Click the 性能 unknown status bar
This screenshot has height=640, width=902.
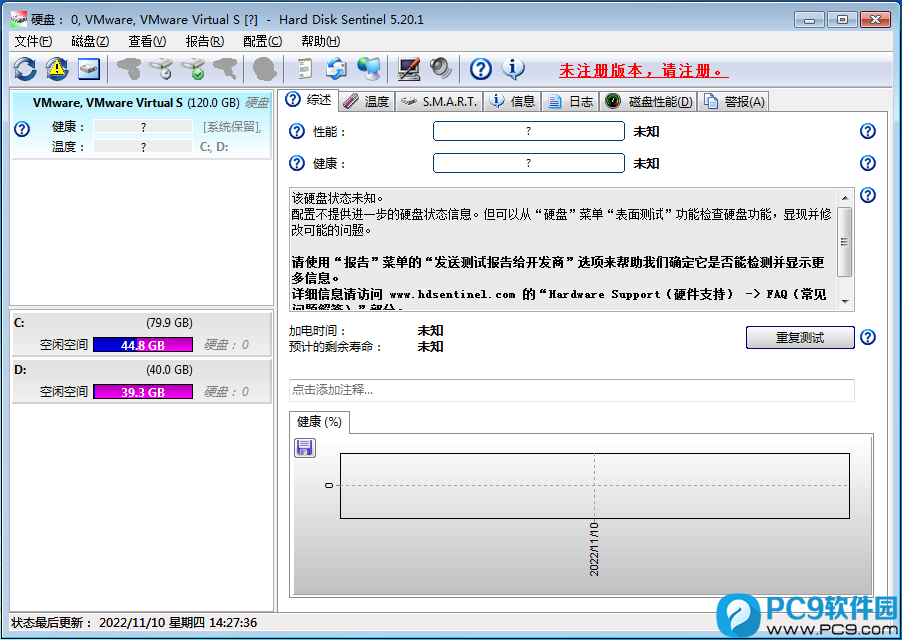coord(529,131)
